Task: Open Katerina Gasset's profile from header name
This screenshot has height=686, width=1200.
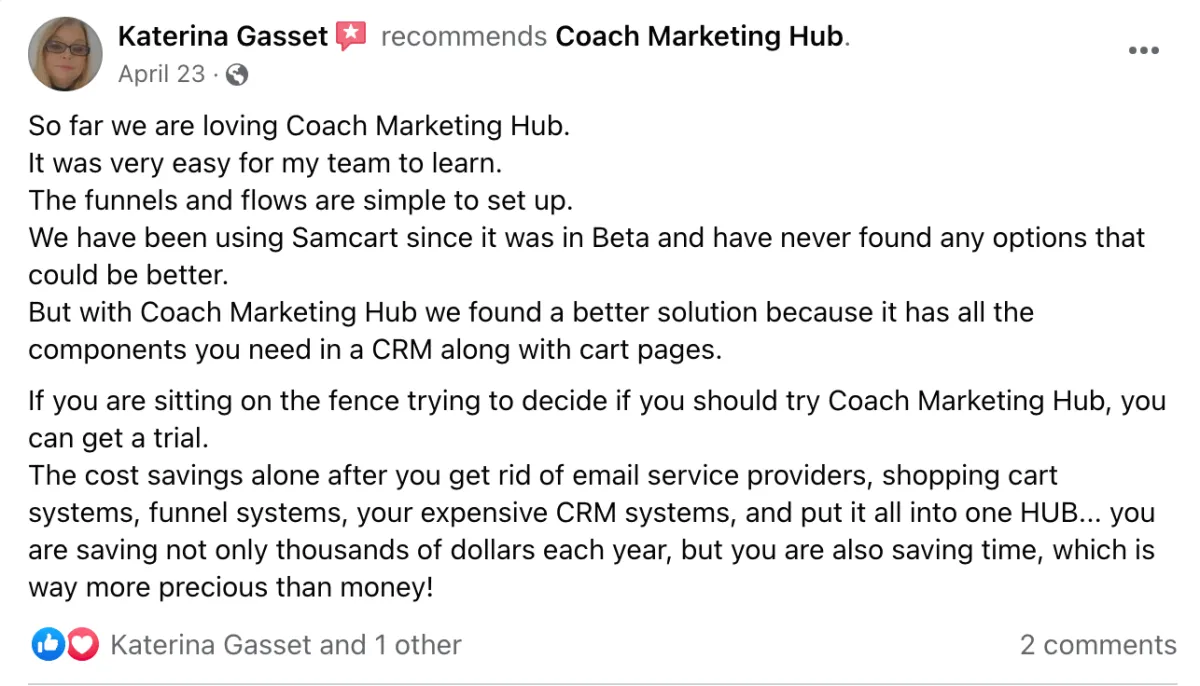Action: [x=222, y=37]
